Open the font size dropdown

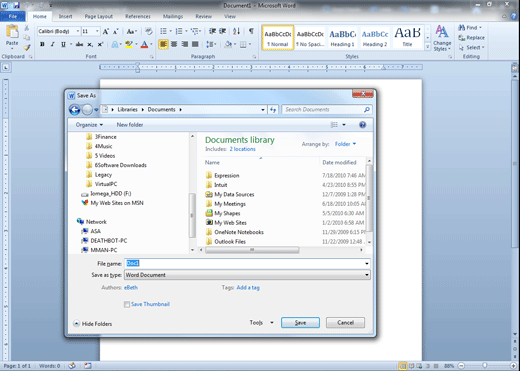(x=97, y=31)
